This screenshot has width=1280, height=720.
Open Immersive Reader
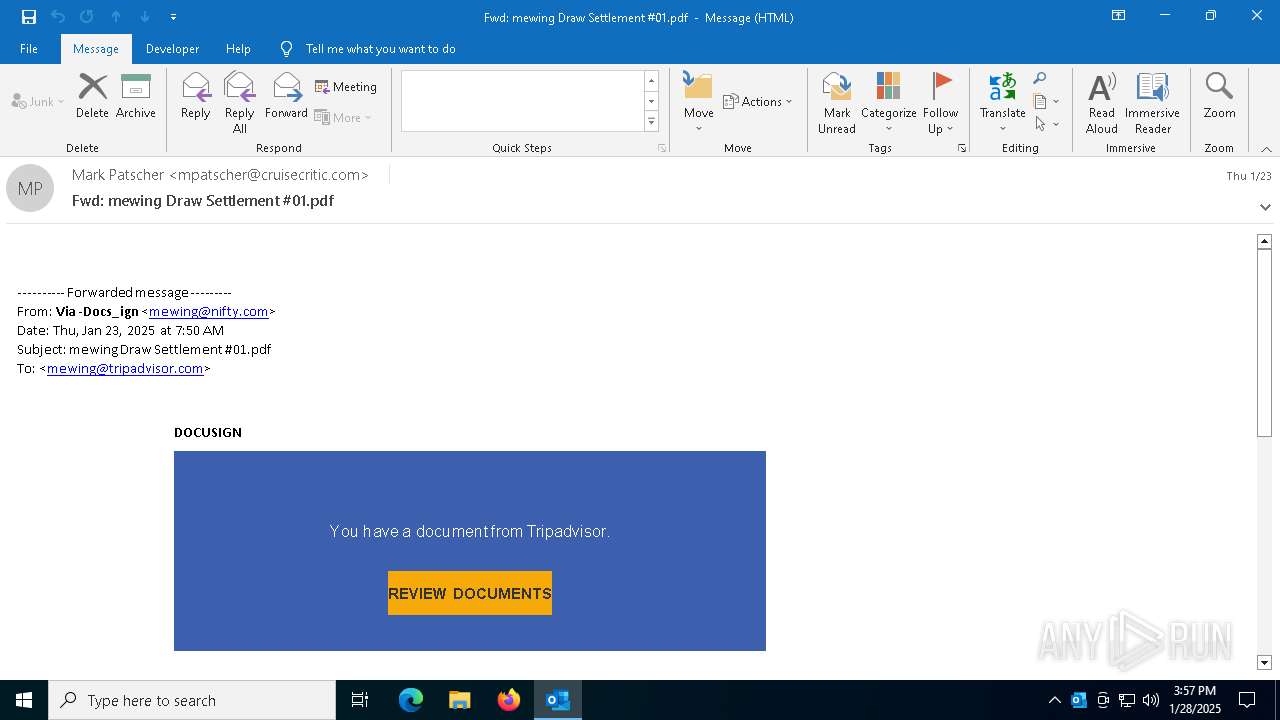point(1153,102)
